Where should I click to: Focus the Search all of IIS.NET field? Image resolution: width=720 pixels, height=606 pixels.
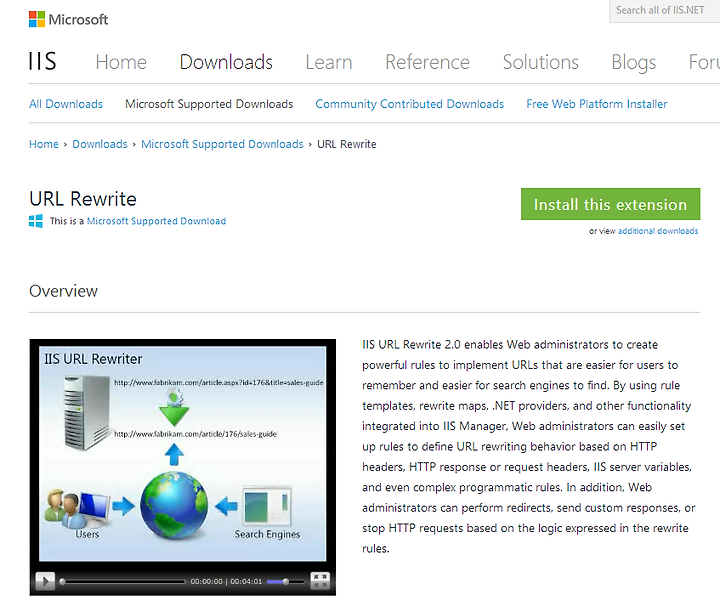click(664, 11)
